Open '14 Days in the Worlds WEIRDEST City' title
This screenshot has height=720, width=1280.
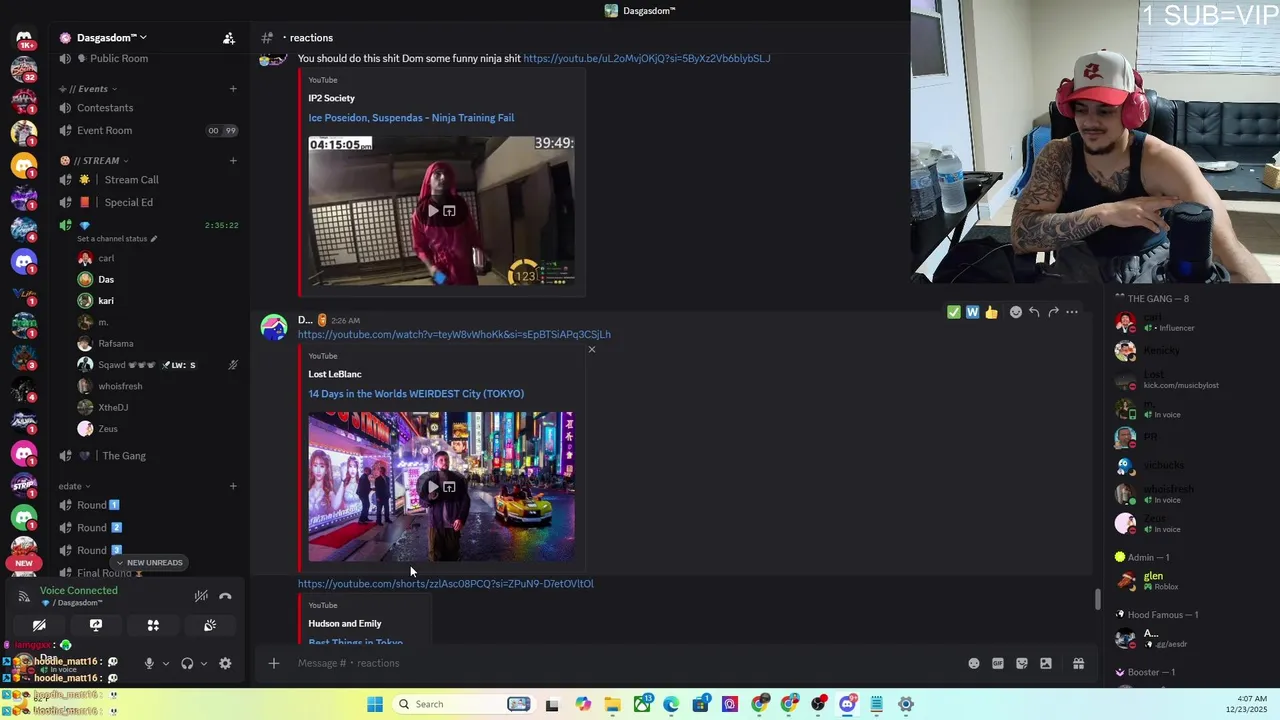tap(416, 394)
